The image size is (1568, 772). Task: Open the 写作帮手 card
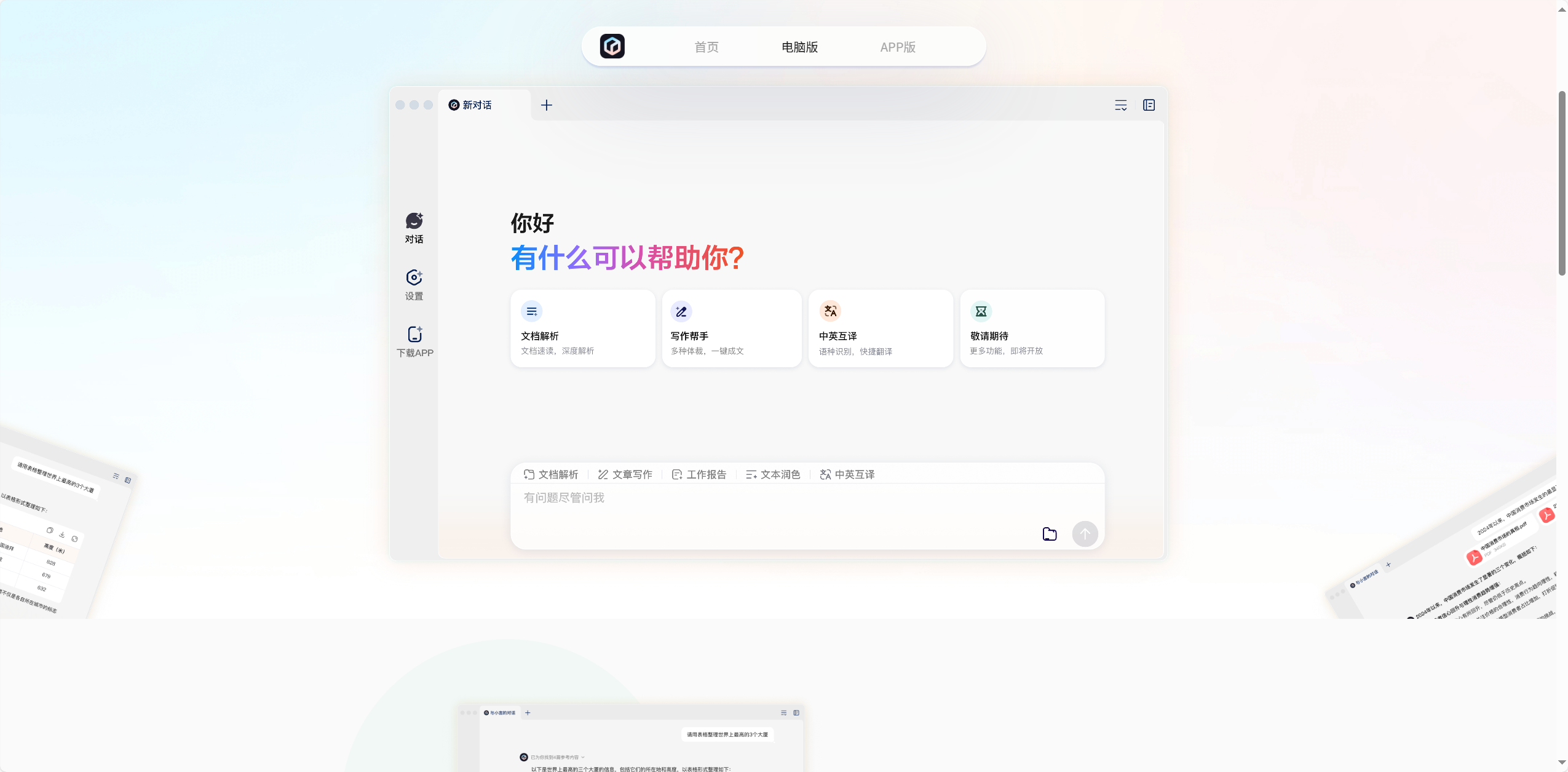732,328
